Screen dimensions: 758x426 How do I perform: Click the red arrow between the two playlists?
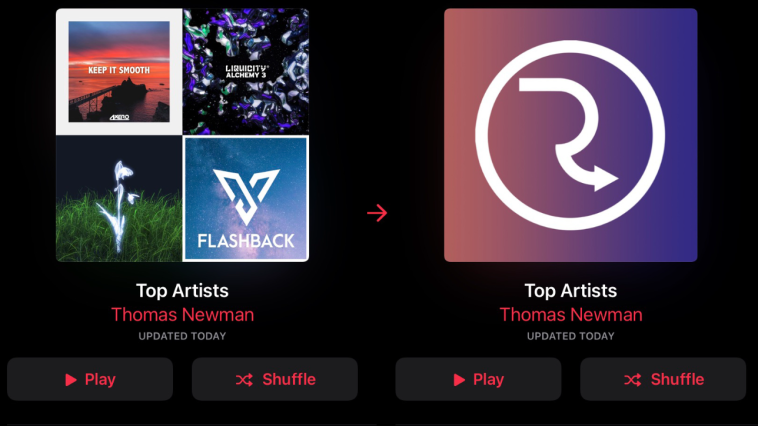[x=377, y=213]
